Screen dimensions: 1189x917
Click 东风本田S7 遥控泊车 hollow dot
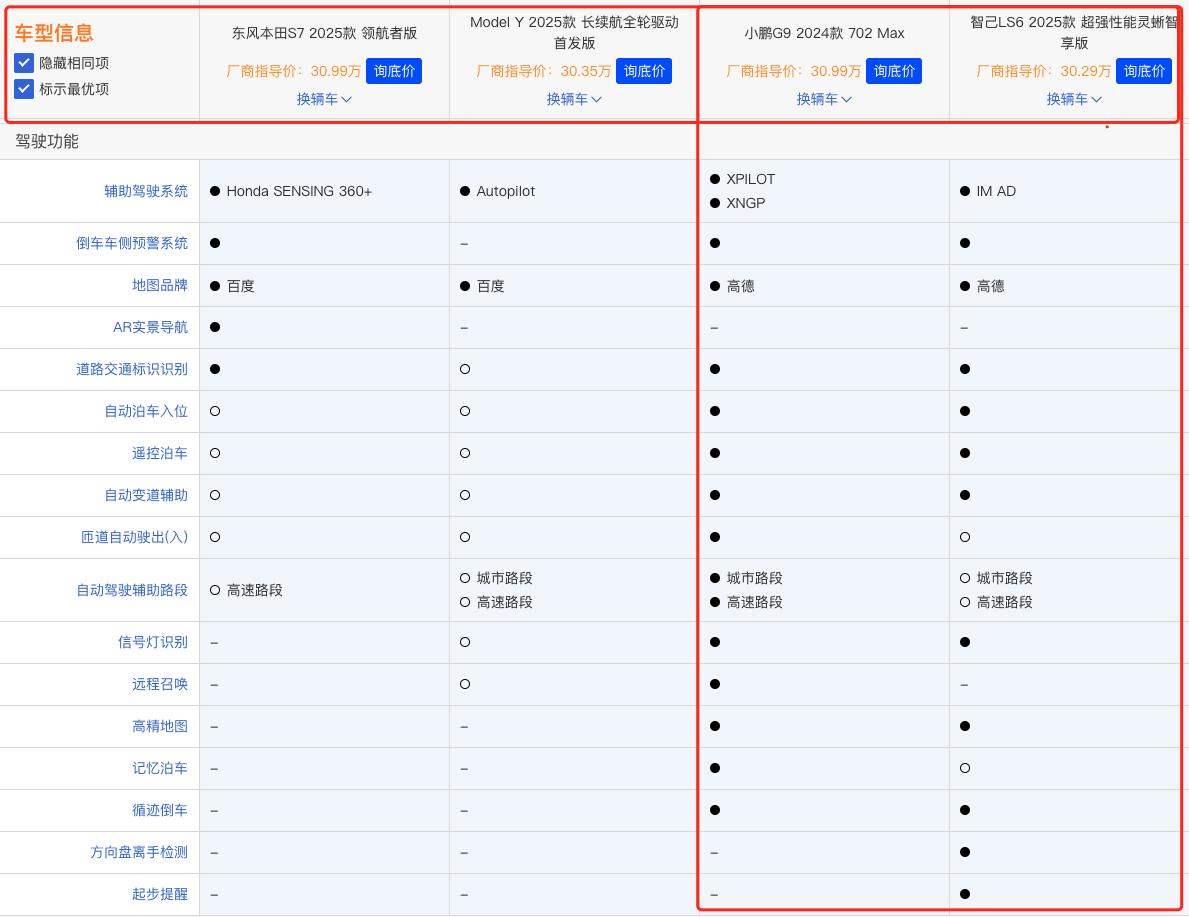pyautogui.click(x=215, y=454)
